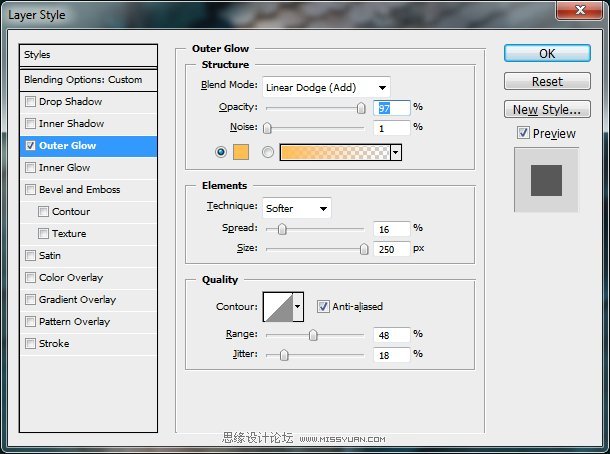Enable the Satin checkbox
The height and width of the screenshot is (454, 610).
(30, 256)
